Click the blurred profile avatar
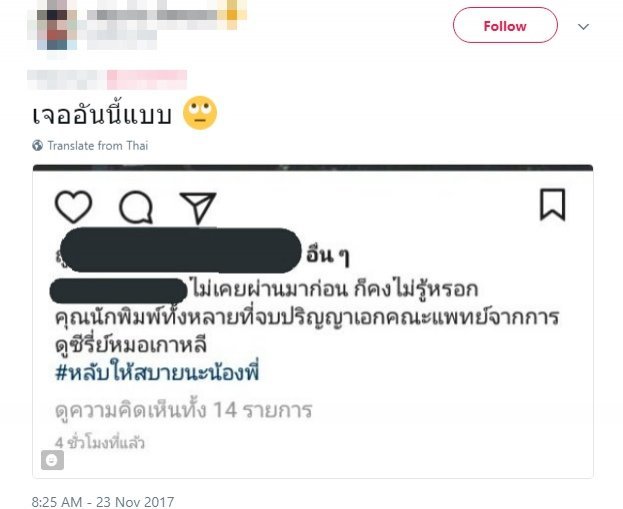Viewport: 623px width, 509px height. 52,25
